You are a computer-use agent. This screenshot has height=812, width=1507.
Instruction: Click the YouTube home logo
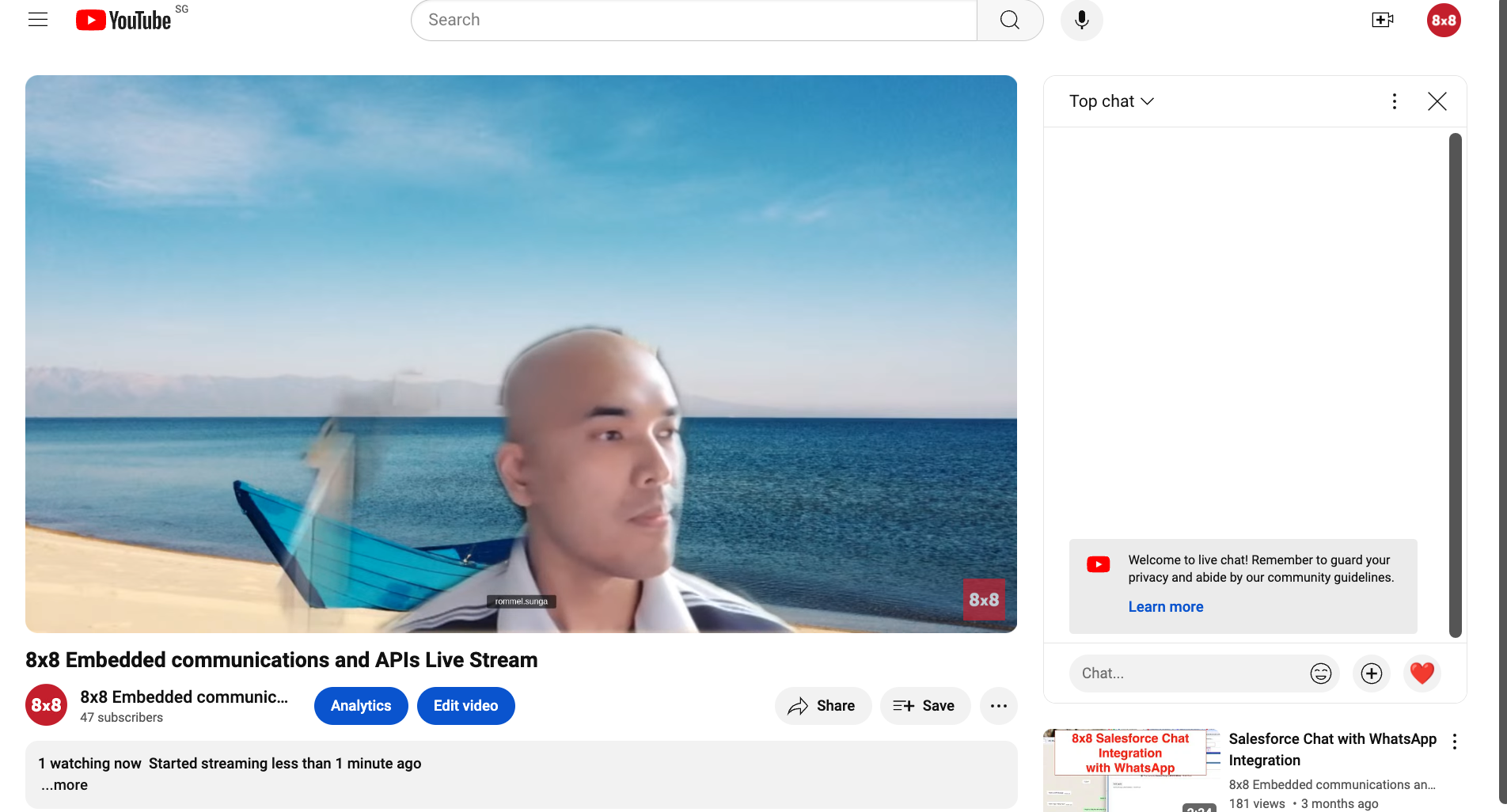point(123,20)
